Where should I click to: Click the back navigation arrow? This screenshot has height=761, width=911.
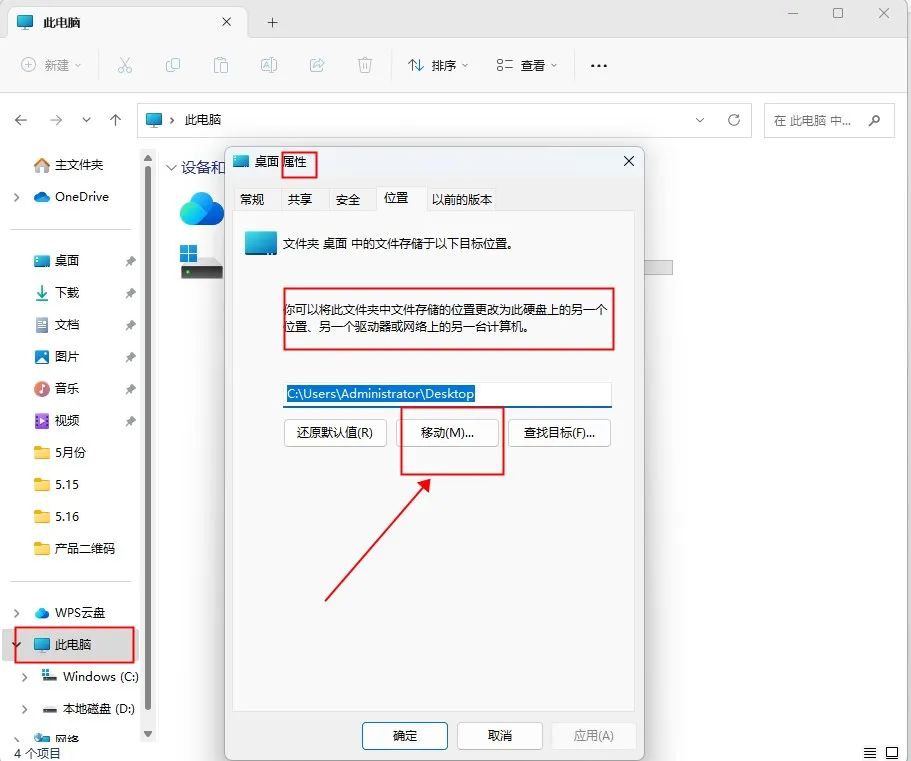(x=20, y=119)
